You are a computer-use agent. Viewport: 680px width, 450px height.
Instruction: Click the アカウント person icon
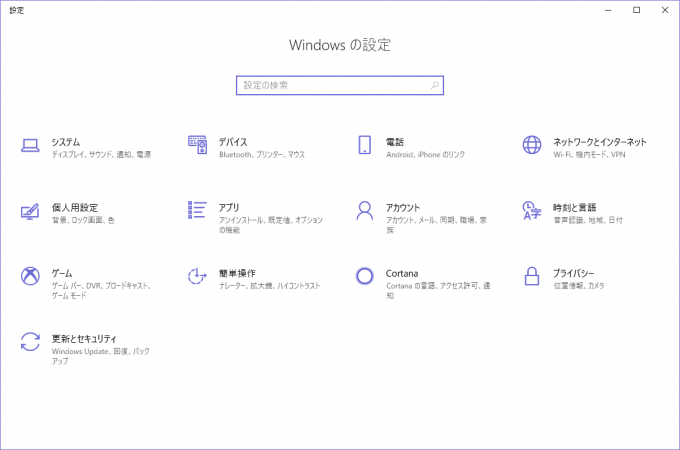365,210
